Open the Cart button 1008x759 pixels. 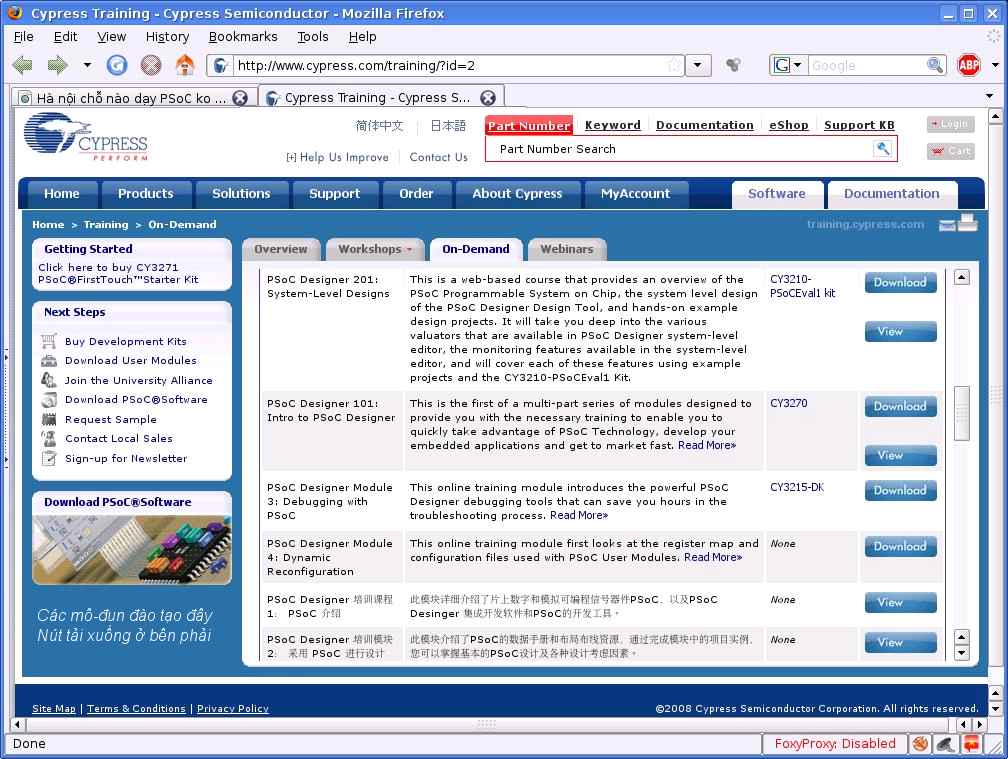(x=950, y=151)
